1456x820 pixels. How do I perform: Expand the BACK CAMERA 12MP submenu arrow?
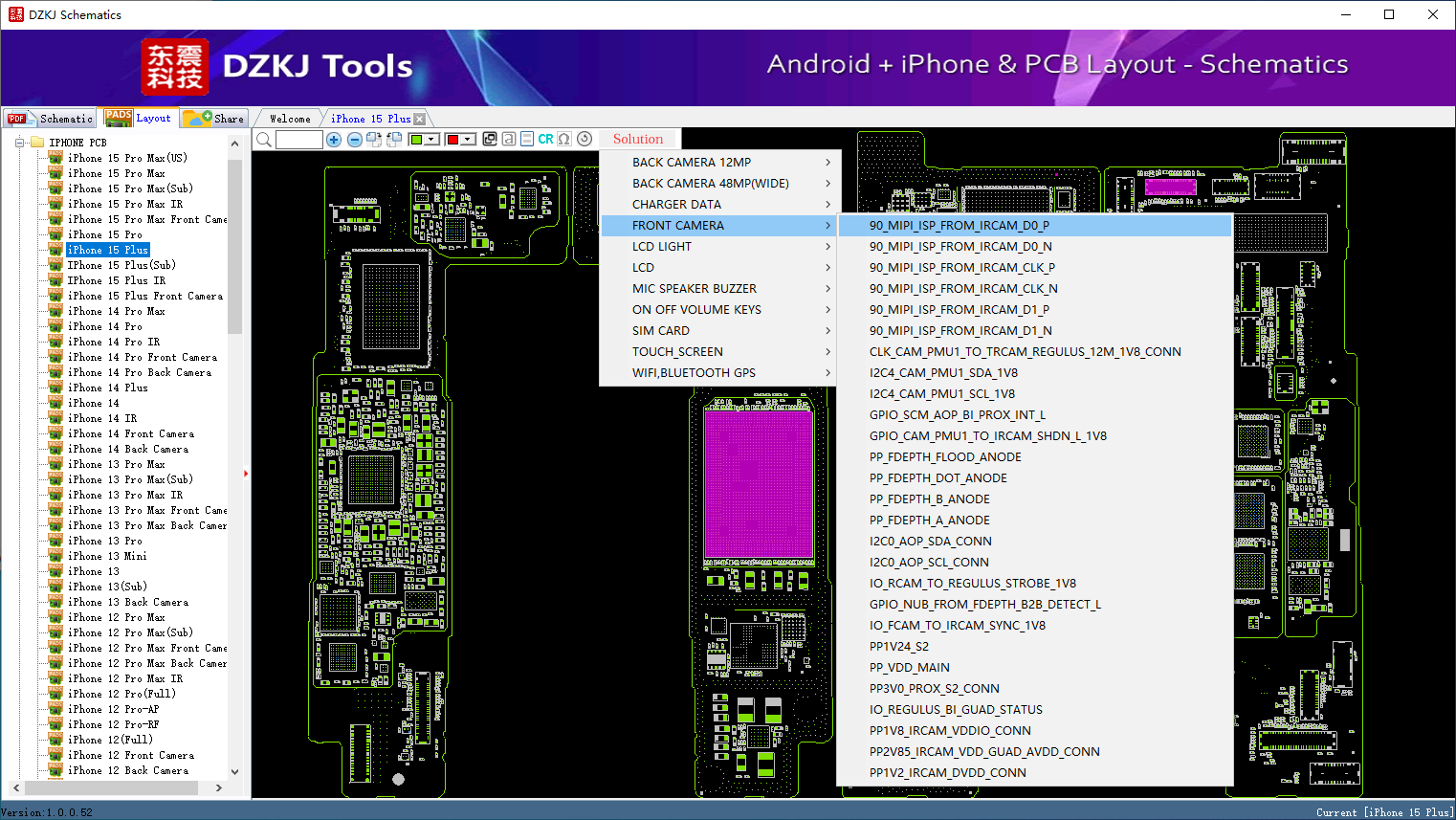click(x=827, y=163)
